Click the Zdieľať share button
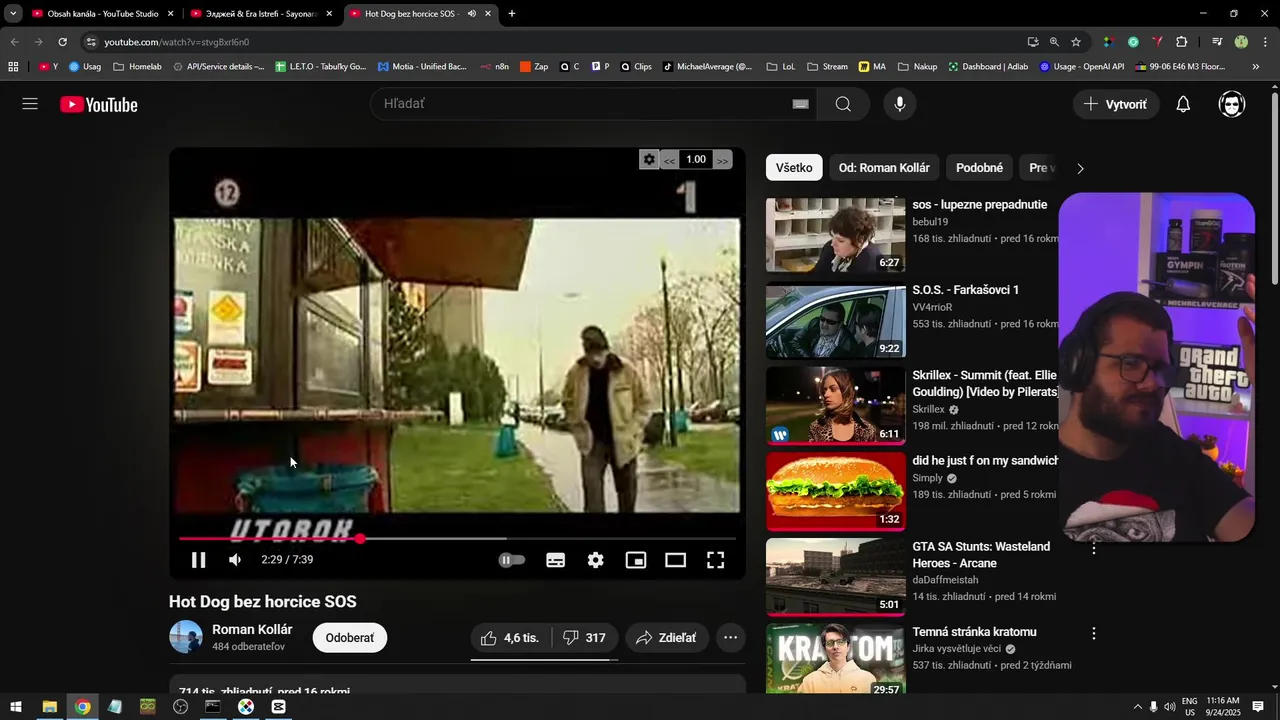 tap(667, 638)
